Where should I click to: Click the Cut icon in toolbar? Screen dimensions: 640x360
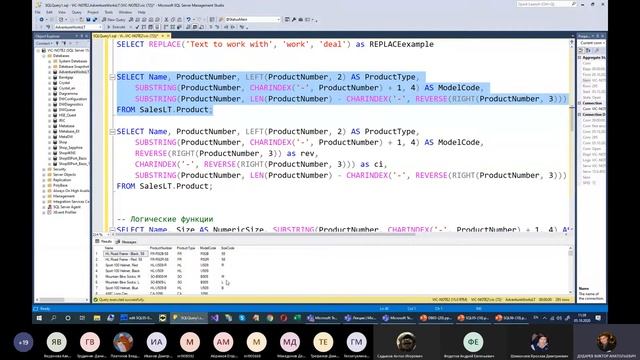tap(166, 20)
